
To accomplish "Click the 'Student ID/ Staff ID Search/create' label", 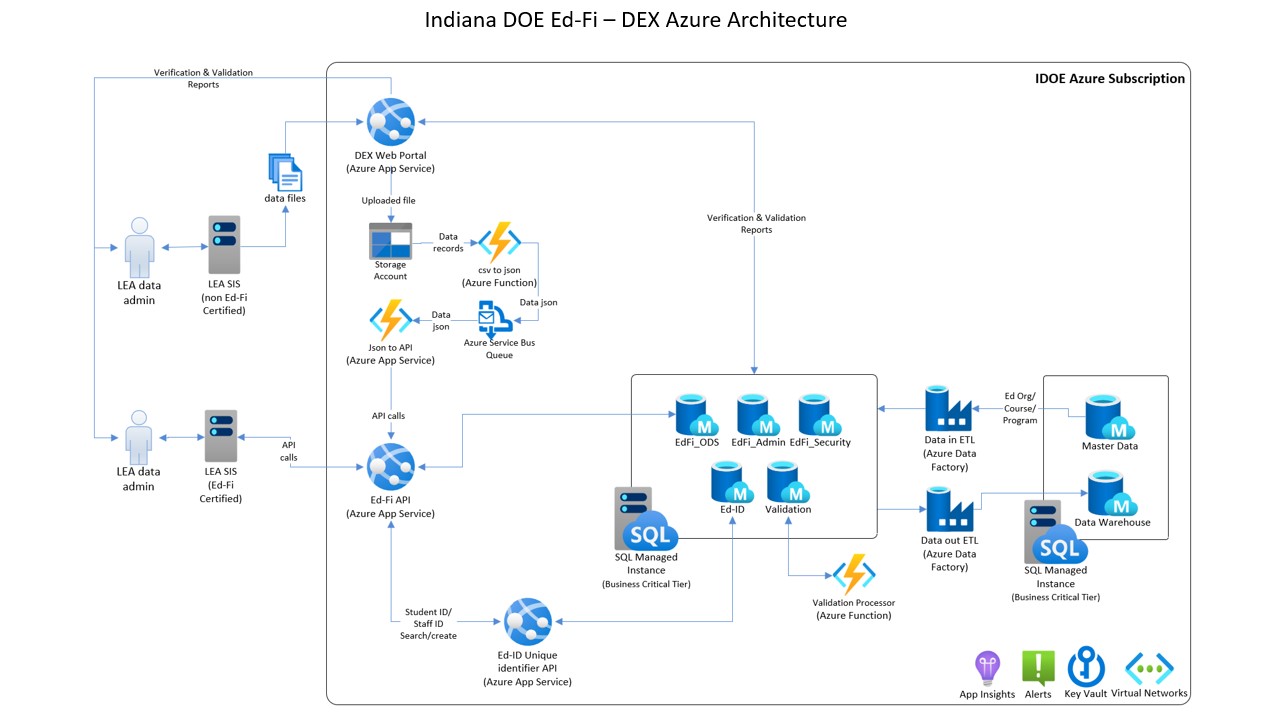I will 430,624.
